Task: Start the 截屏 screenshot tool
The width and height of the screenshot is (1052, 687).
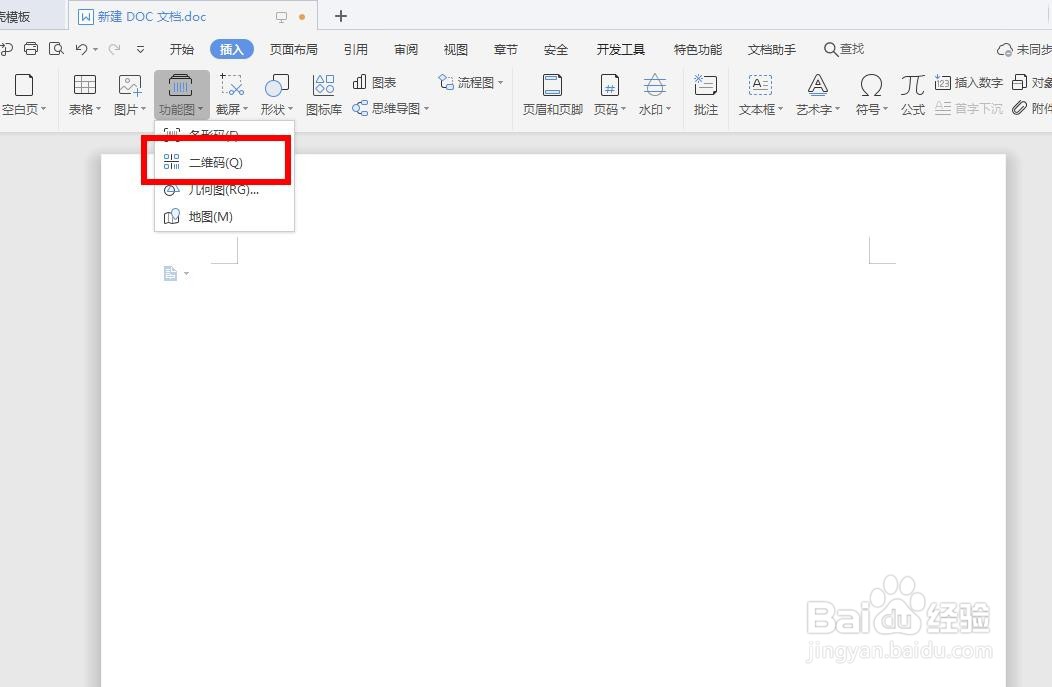Action: point(232,95)
